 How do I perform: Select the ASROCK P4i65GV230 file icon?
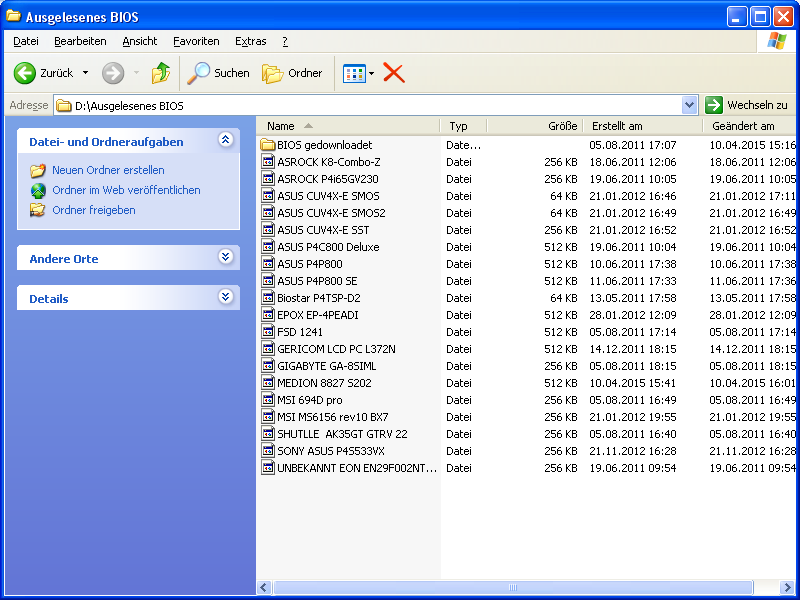click(268, 179)
